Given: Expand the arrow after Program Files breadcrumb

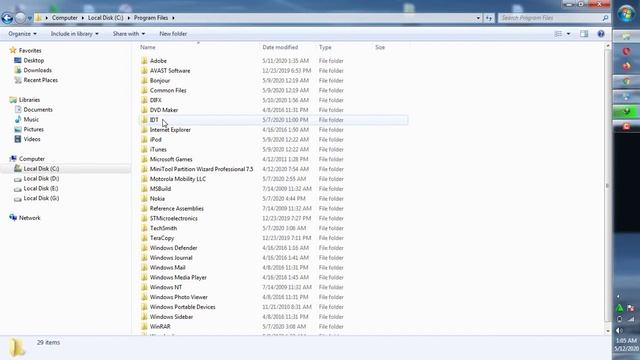Looking at the screenshot, I should click(173, 18).
